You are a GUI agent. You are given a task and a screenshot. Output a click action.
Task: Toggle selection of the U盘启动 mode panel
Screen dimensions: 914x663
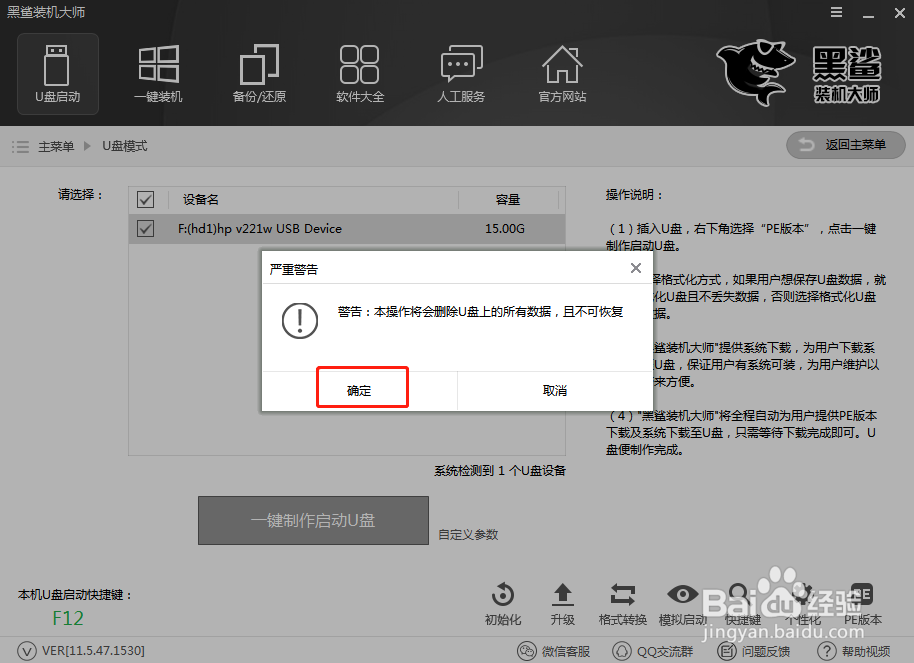(x=57, y=73)
